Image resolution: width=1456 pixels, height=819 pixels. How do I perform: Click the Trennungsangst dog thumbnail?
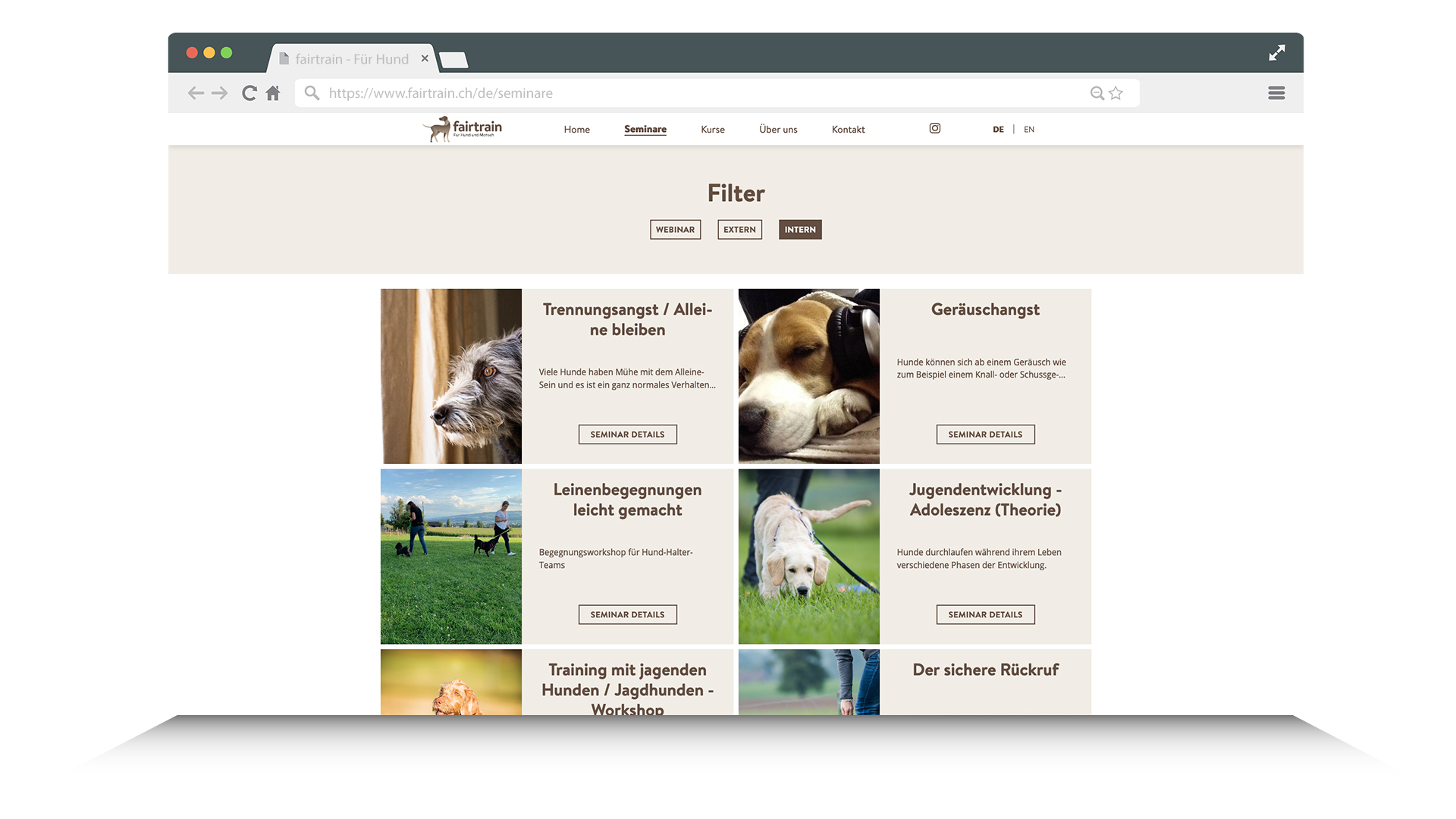(451, 376)
